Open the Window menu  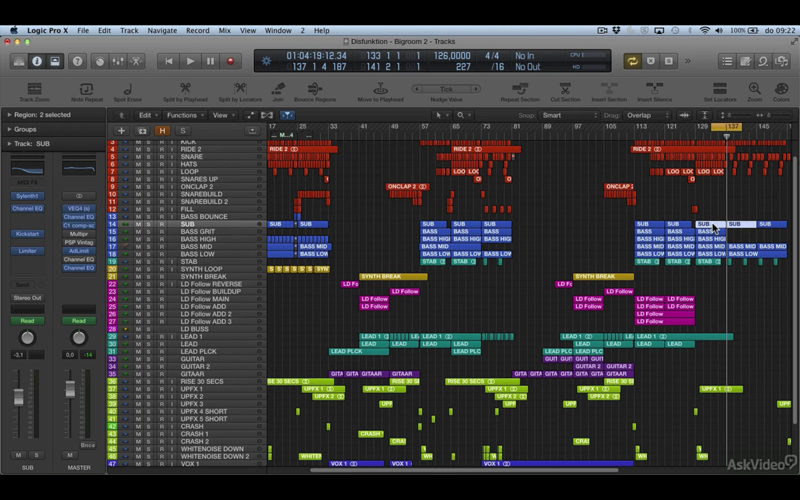(278, 31)
